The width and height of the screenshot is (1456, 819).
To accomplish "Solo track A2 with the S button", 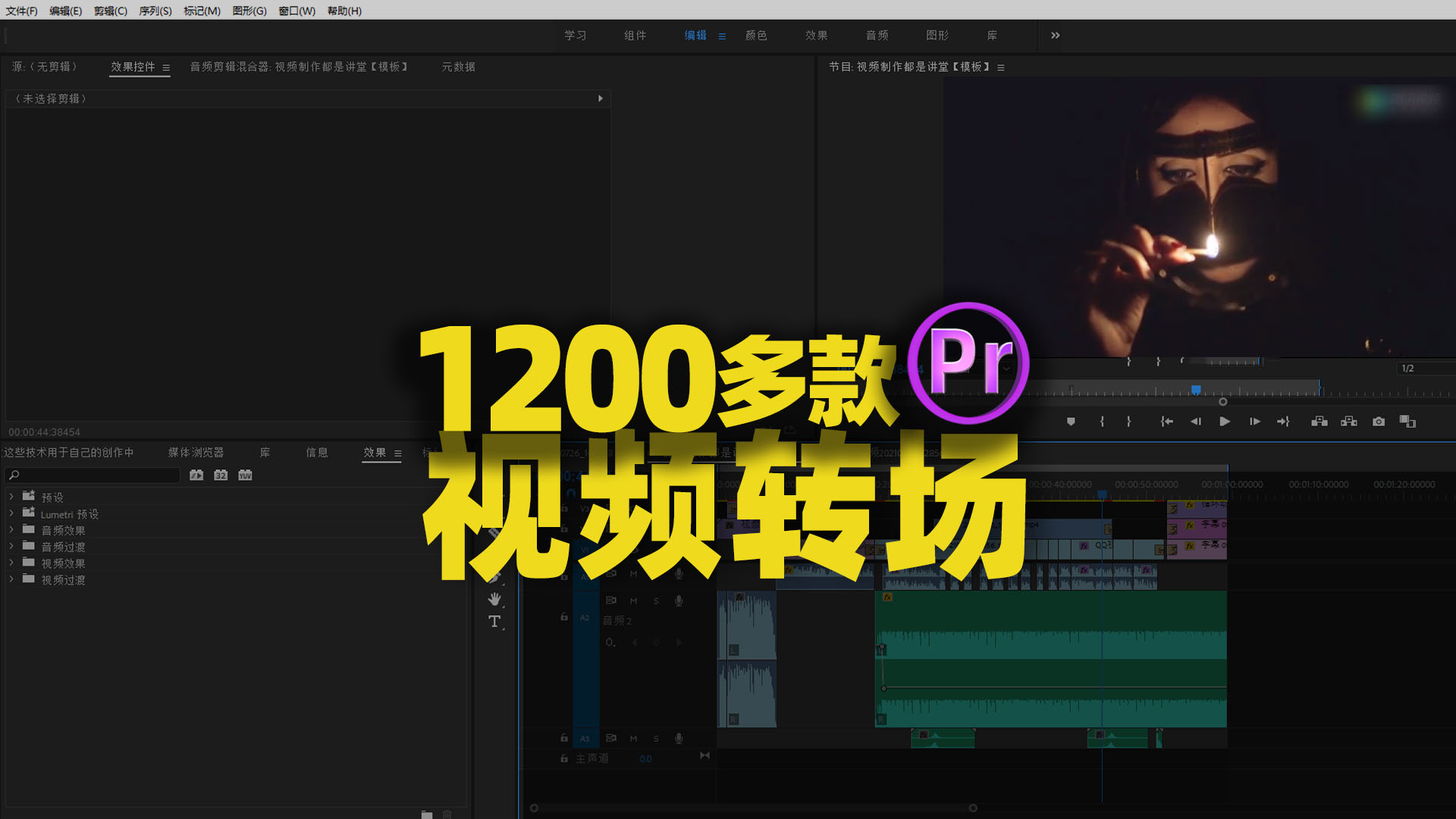I will pos(656,601).
